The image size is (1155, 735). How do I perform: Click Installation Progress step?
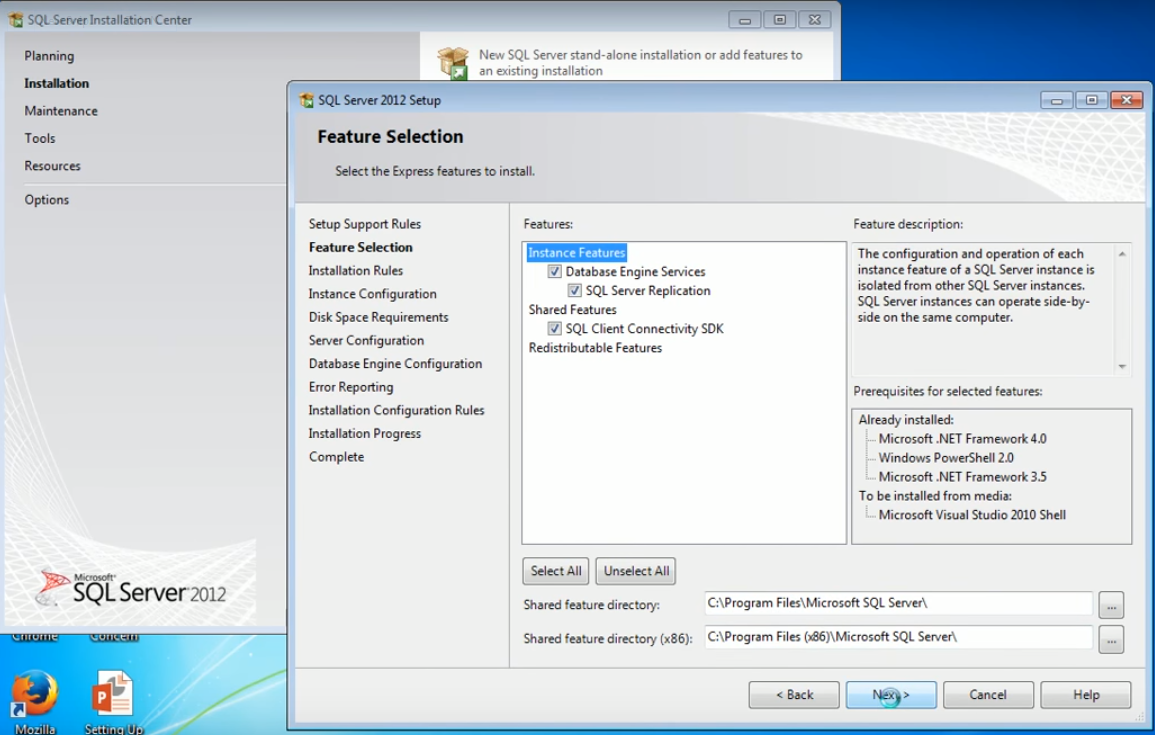(365, 434)
